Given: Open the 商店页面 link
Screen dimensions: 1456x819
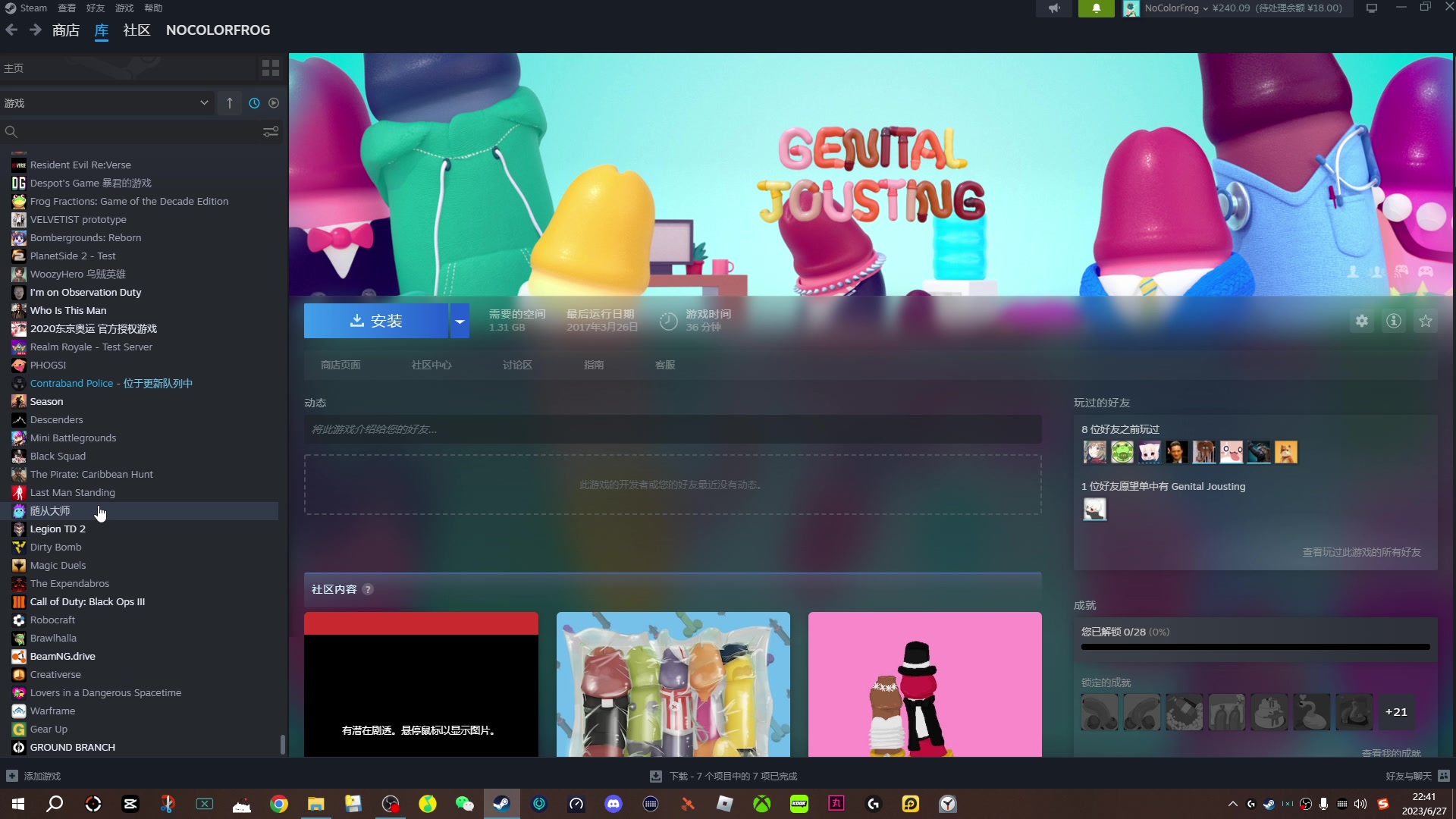Looking at the screenshot, I should [x=340, y=366].
